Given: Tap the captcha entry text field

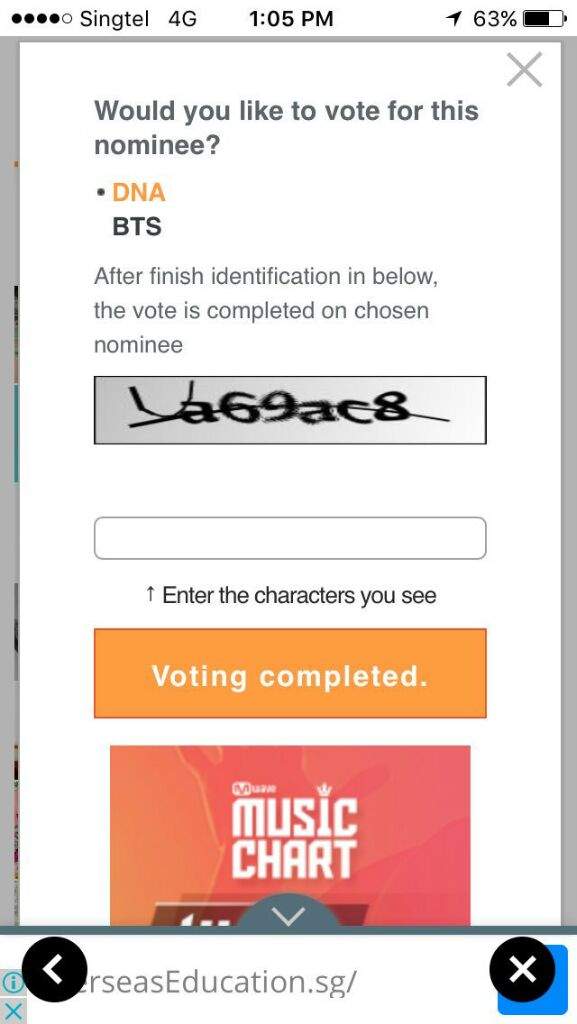Looking at the screenshot, I should pos(289,537).
